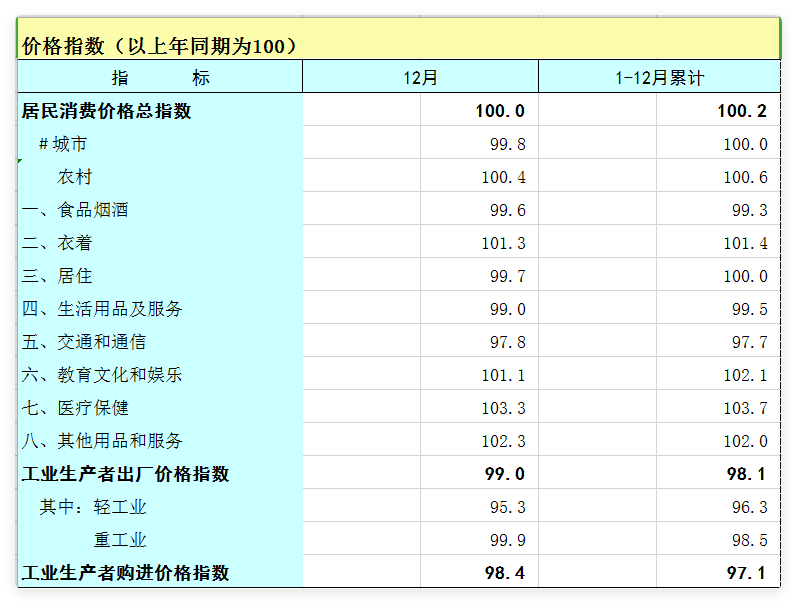The width and height of the screenshot is (797, 604).
Task: Click 1-12月累计 value 102.1 for 教育文化和娱乐
Action: 745,375
